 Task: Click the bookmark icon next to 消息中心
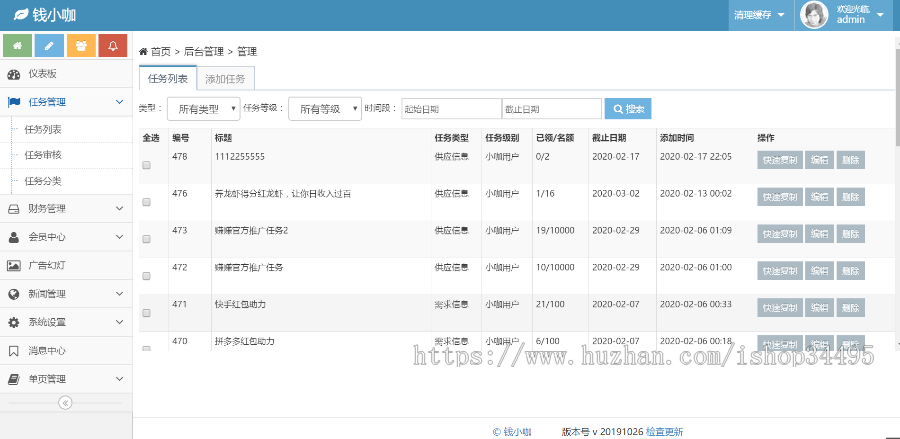[14, 351]
